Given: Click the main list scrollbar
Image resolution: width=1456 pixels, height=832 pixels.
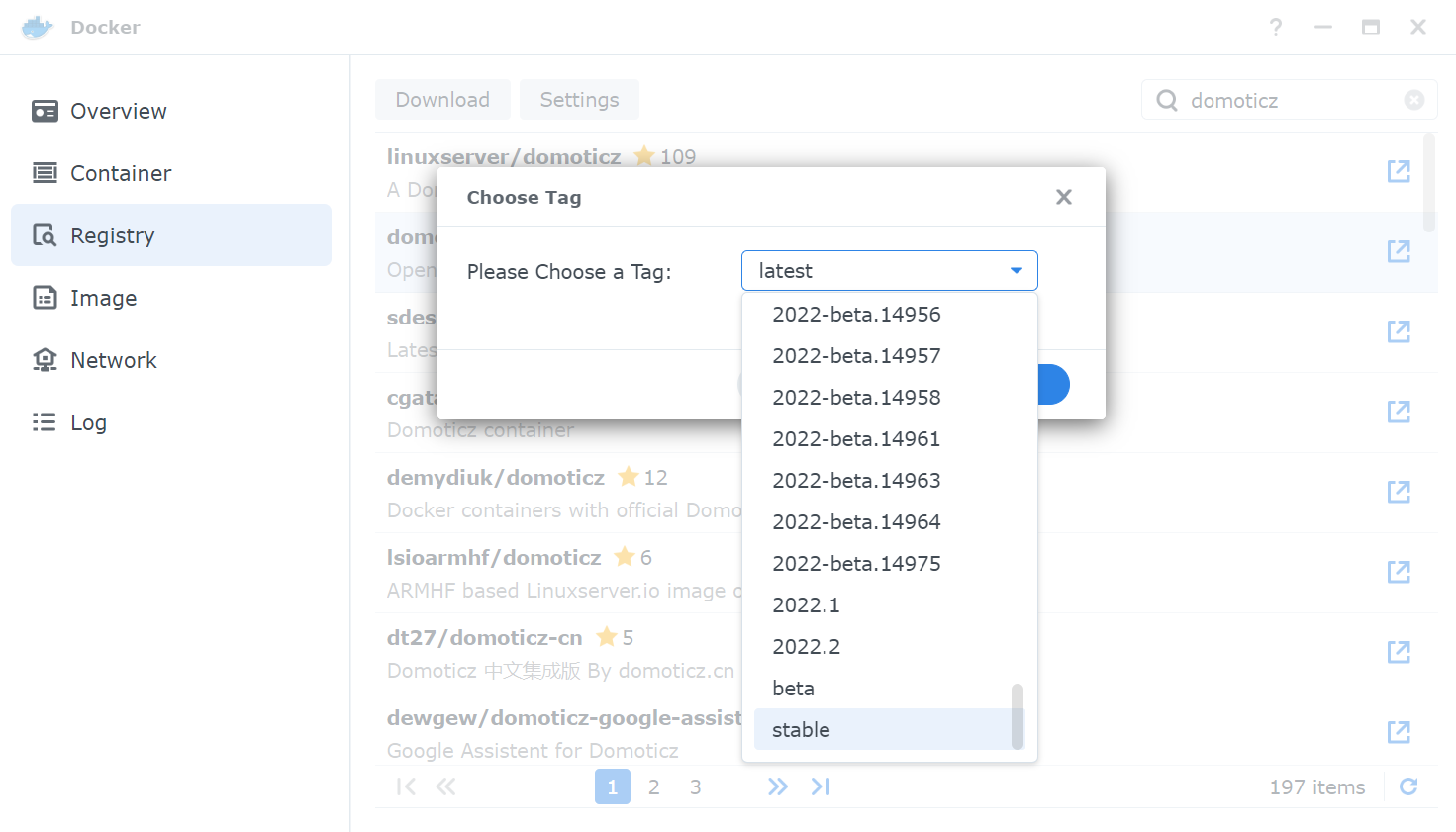Looking at the screenshot, I should click(x=1429, y=183).
